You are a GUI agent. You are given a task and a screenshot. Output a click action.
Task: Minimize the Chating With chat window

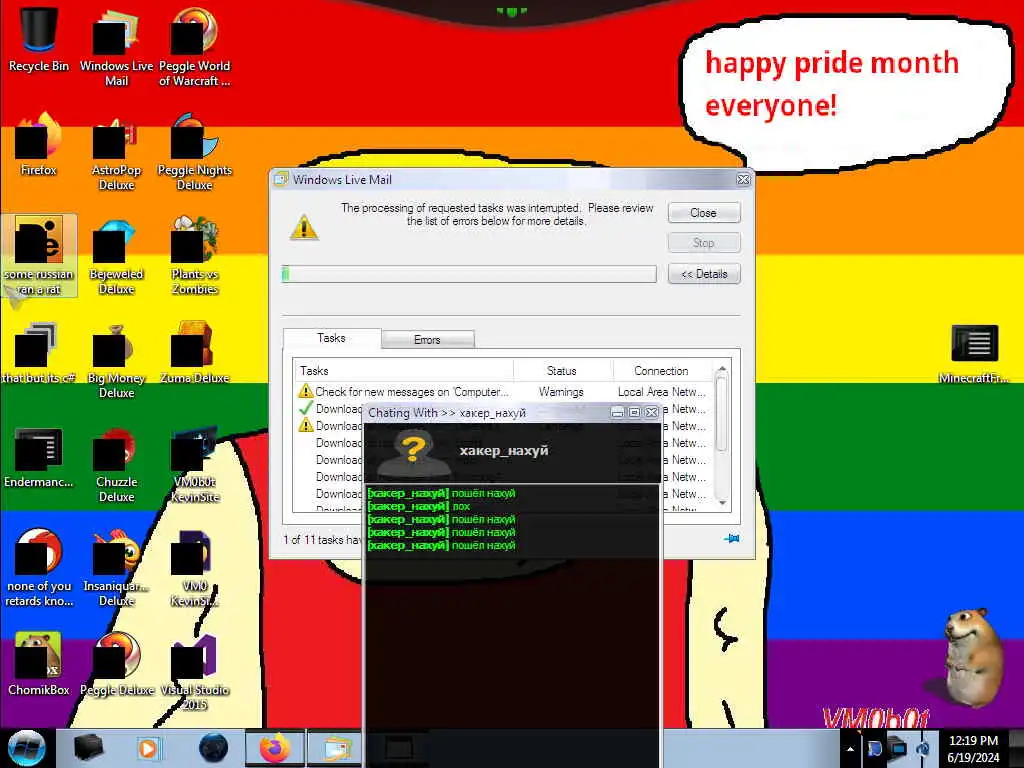point(617,413)
